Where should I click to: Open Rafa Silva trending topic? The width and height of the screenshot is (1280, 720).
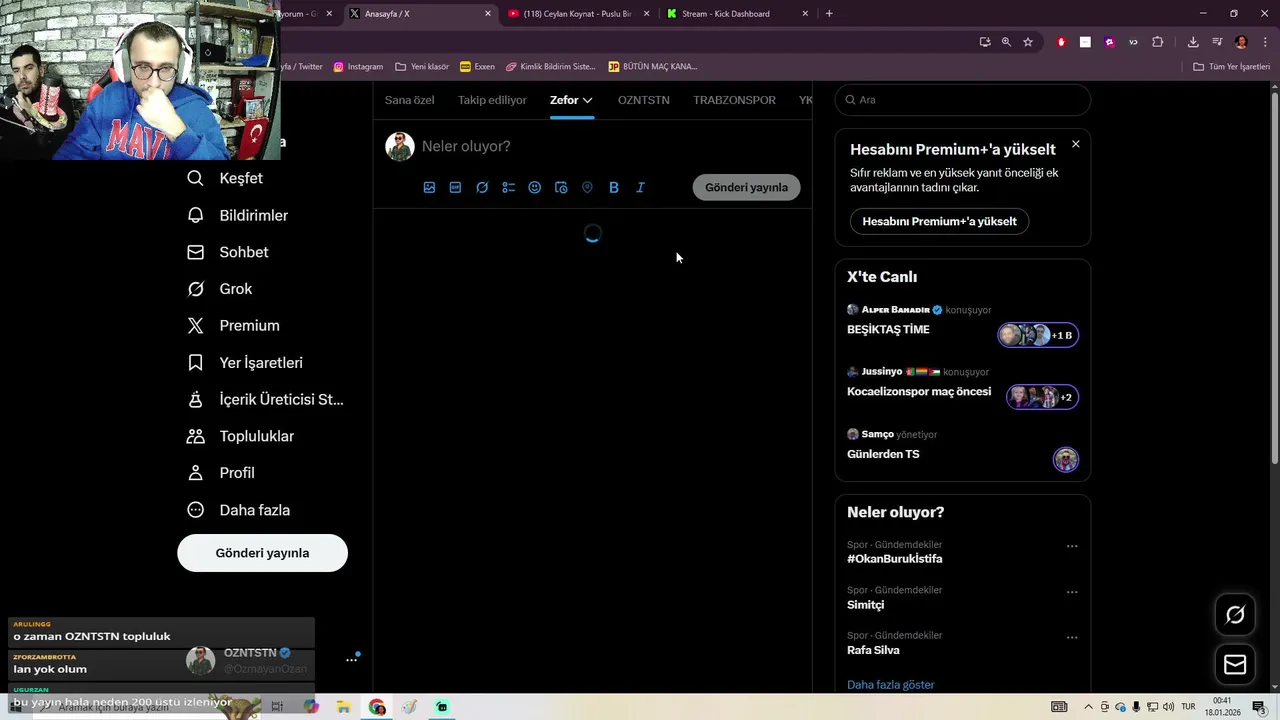pos(873,650)
